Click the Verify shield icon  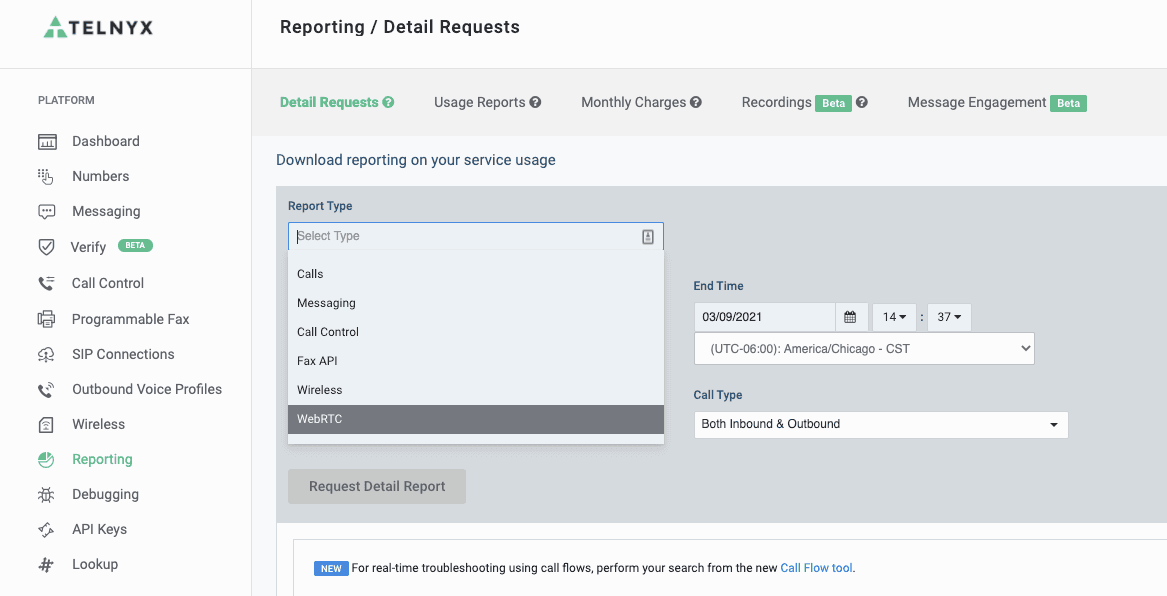tap(46, 247)
